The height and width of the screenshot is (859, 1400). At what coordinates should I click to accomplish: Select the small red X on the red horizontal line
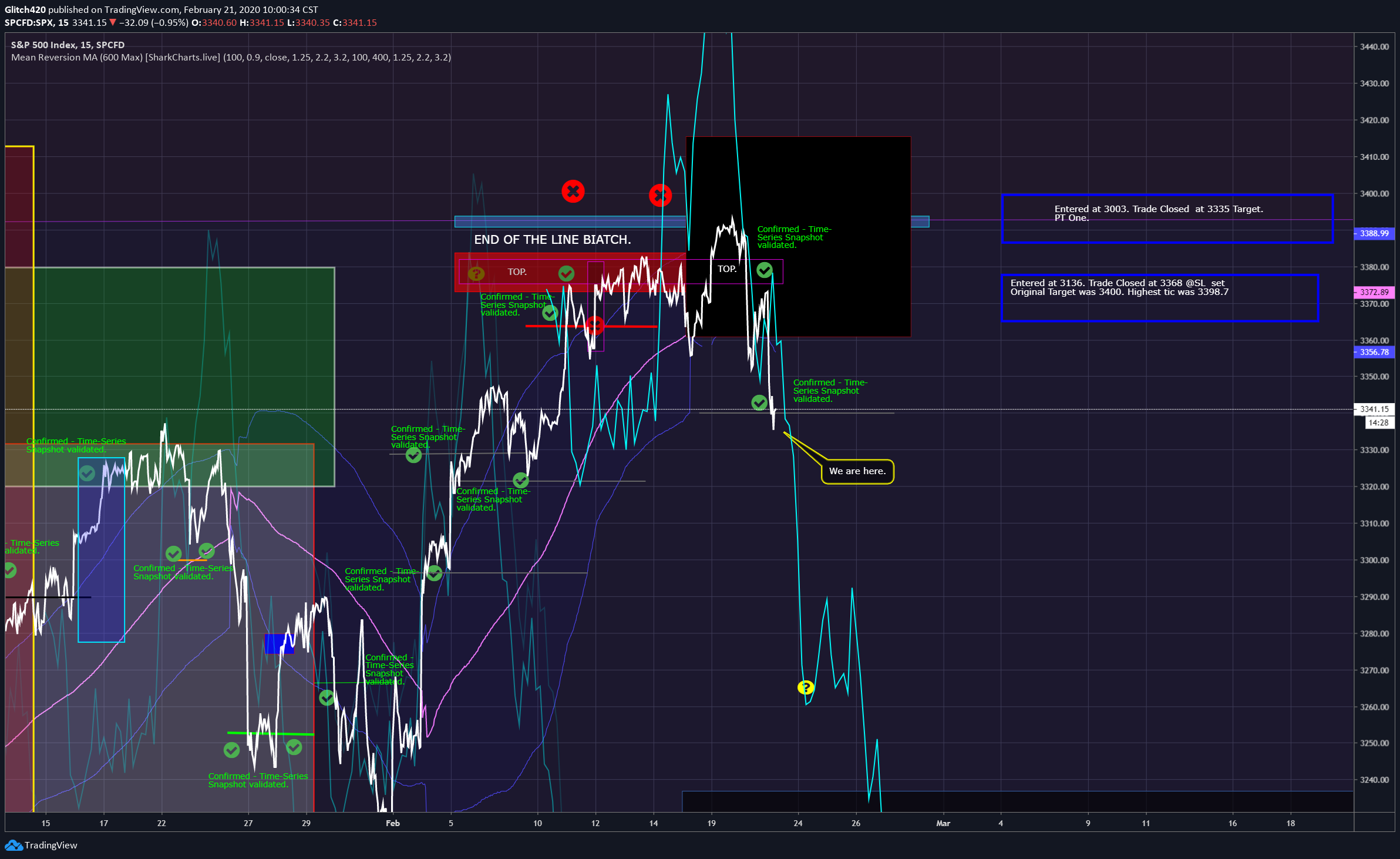[595, 325]
